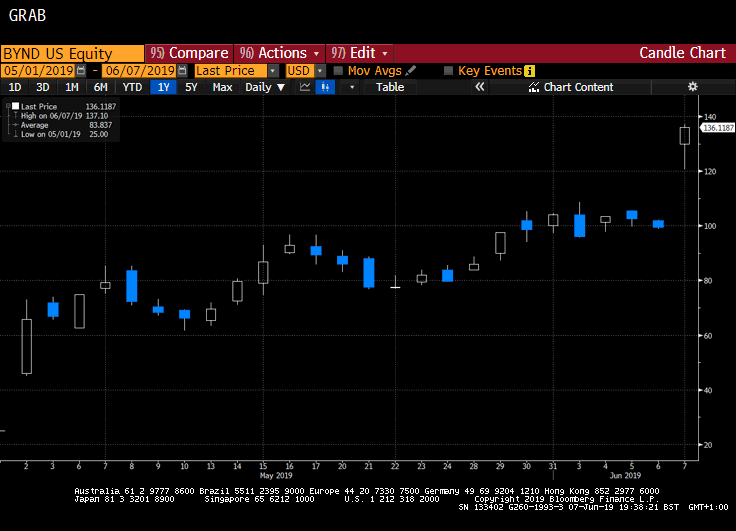The height and width of the screenshot is (531, 736).
Task: Click the Mov Avgs pencil edit icon
Action: click(x=410, y=71)
